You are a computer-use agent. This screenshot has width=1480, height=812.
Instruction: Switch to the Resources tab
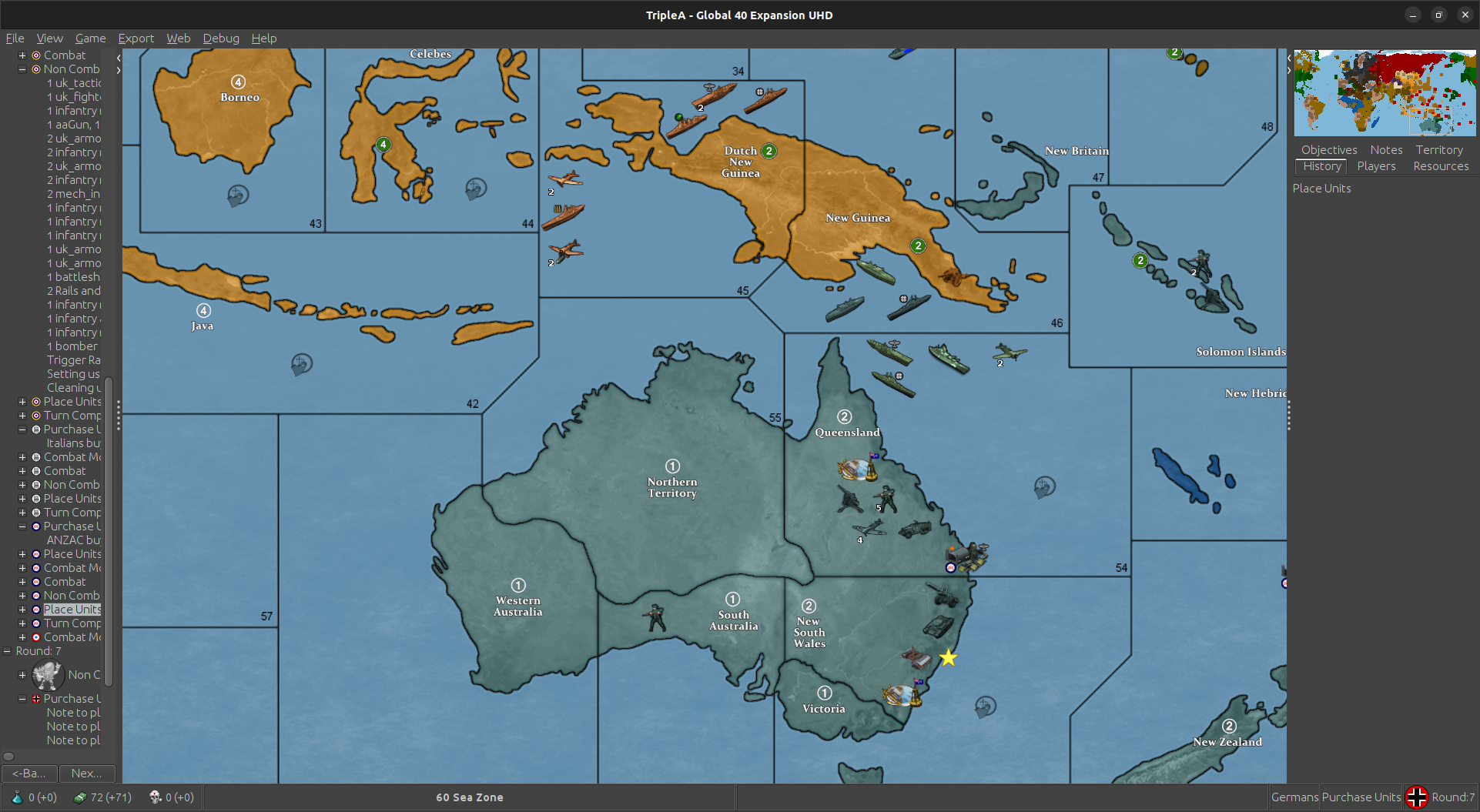point(1441,166)
